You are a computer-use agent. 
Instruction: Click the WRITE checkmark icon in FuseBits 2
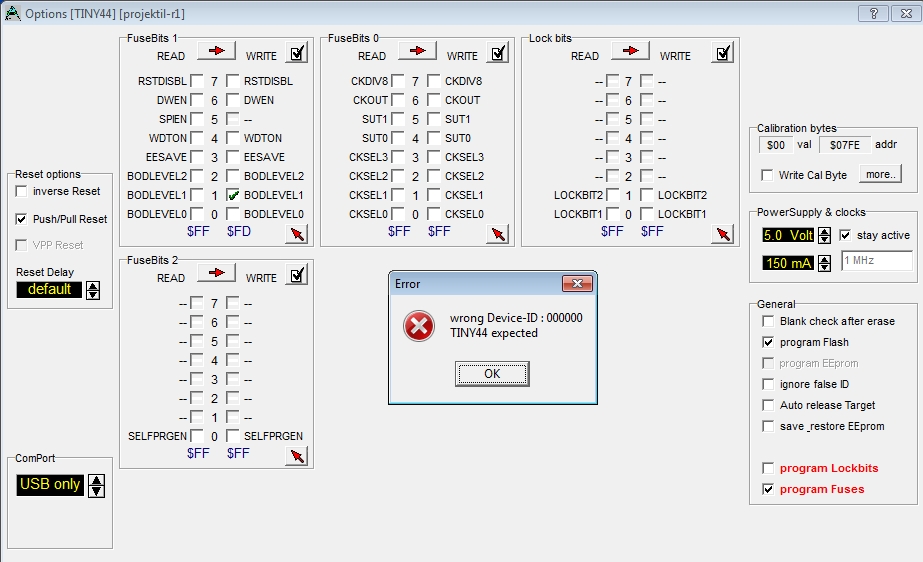click(x=297, y=274)
